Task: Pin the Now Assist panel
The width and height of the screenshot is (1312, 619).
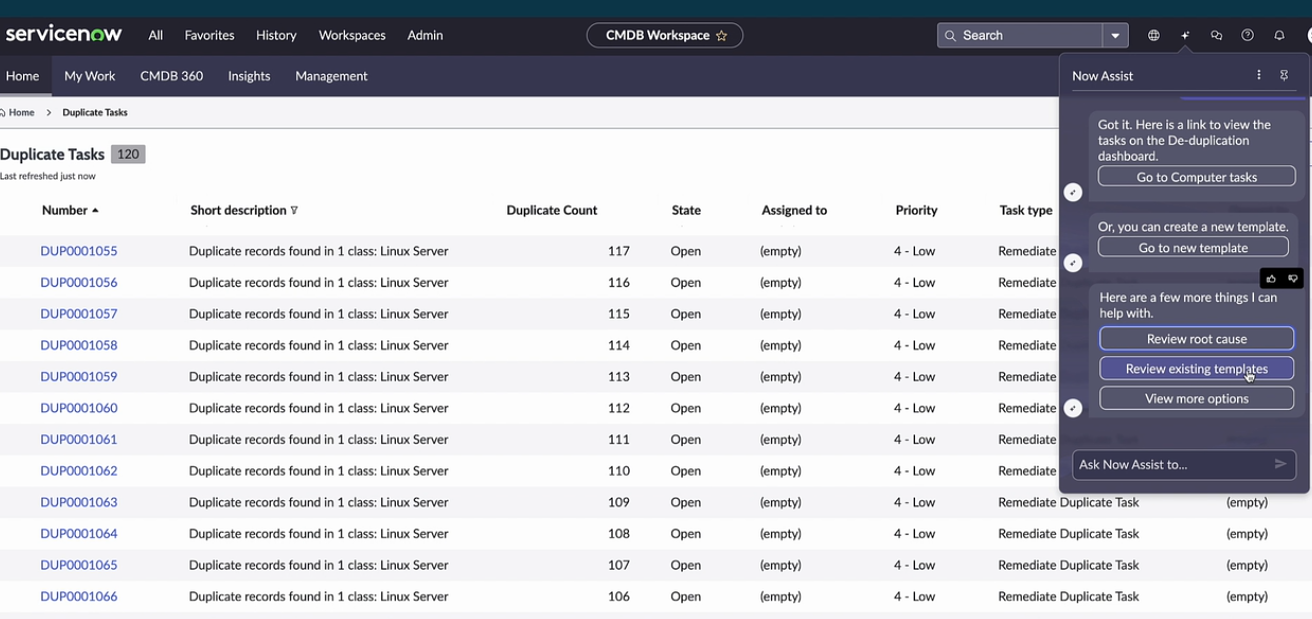Action: [1285, 75]
